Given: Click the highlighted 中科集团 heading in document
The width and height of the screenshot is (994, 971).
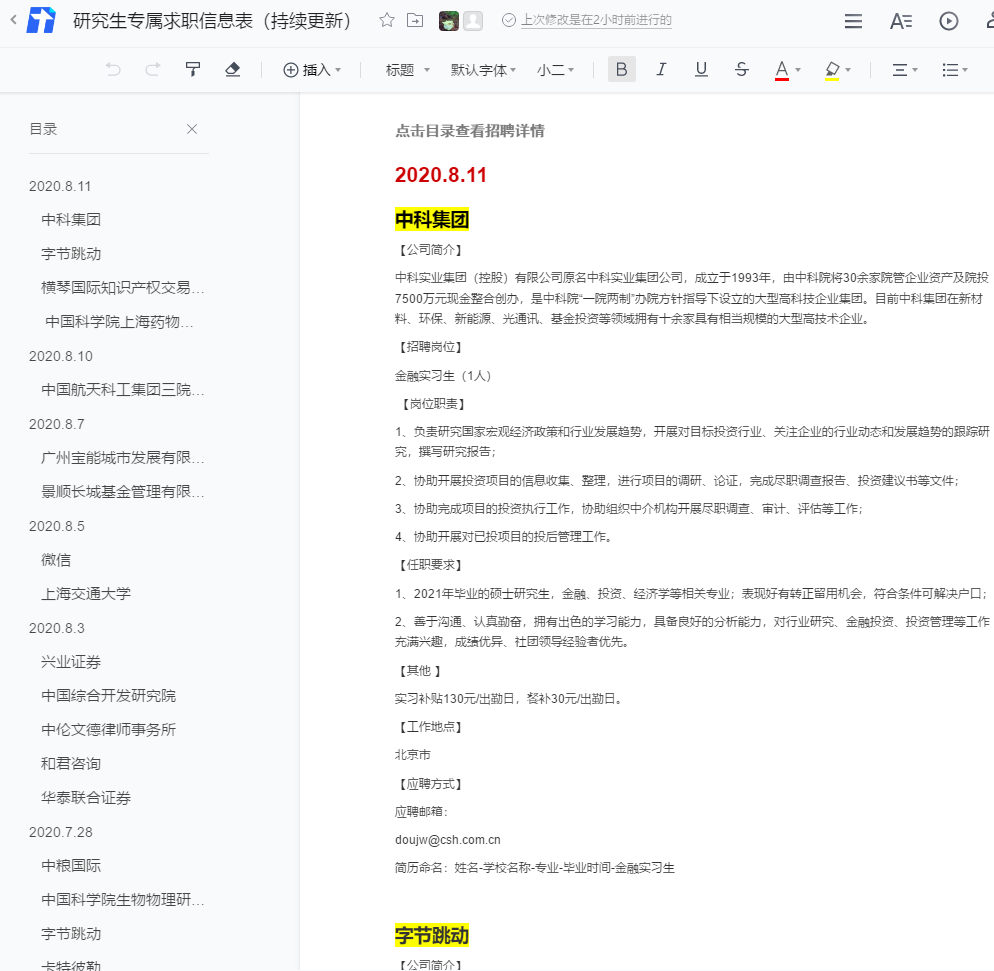Looking at the screenshot, I should click(432, 220).
